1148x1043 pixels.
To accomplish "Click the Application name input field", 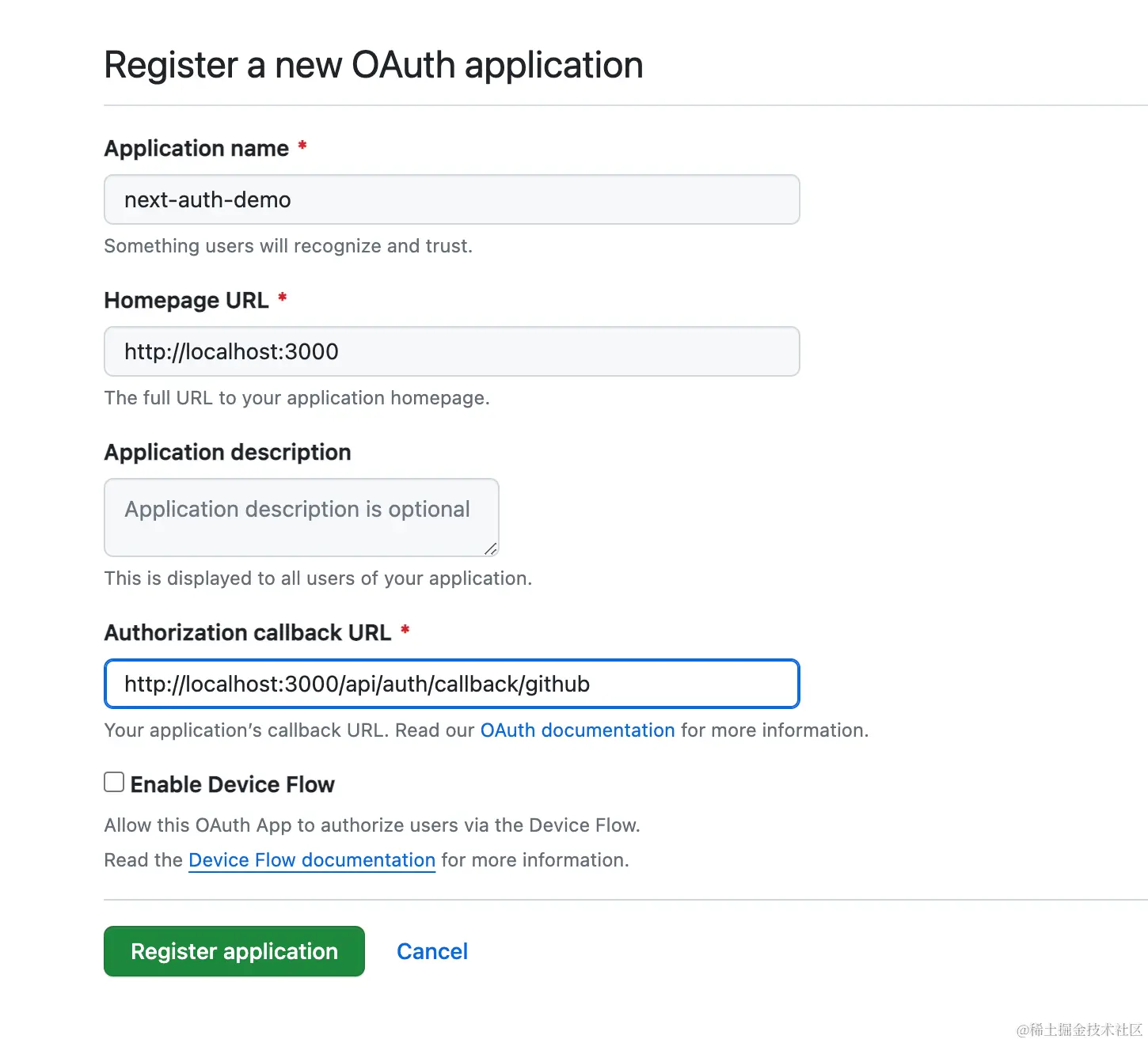I will coord(451,199).
